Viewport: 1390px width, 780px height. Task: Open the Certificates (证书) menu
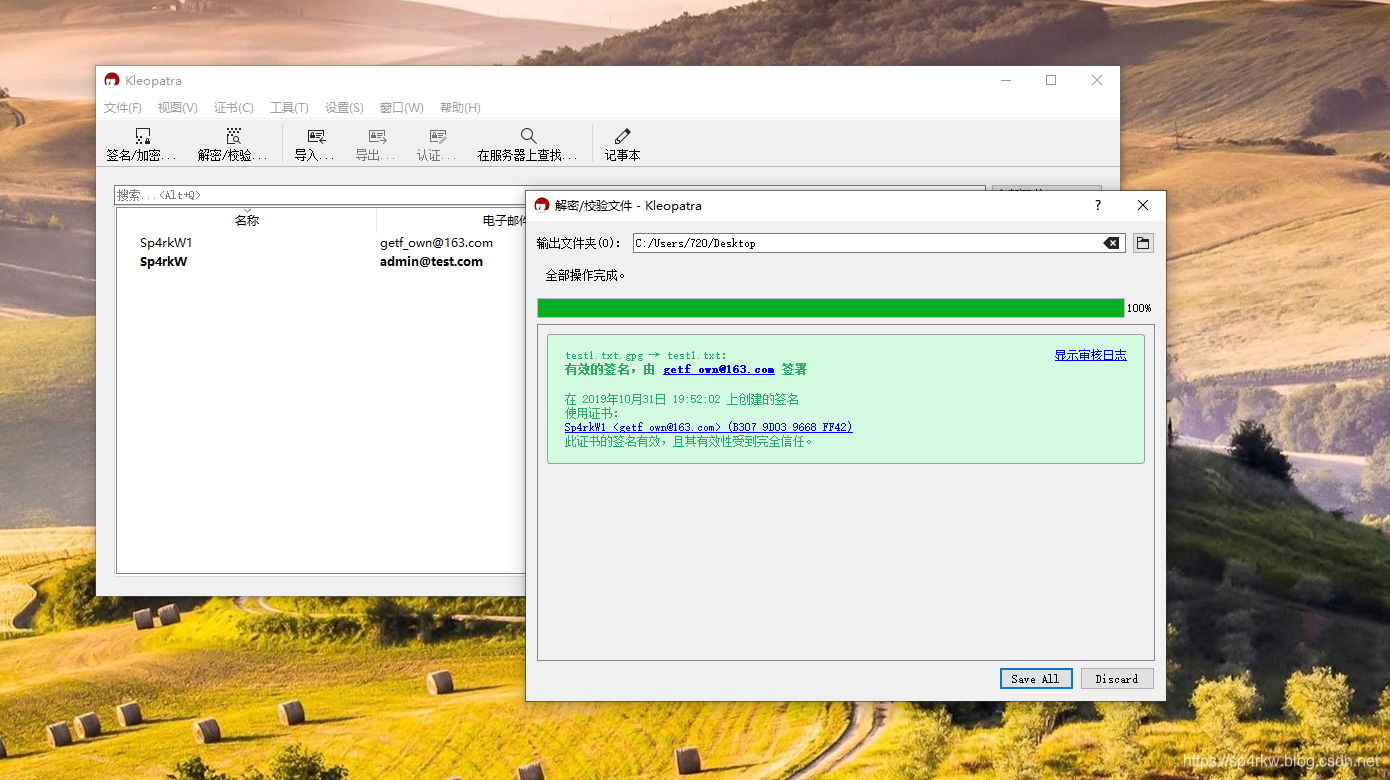[234, 108]
